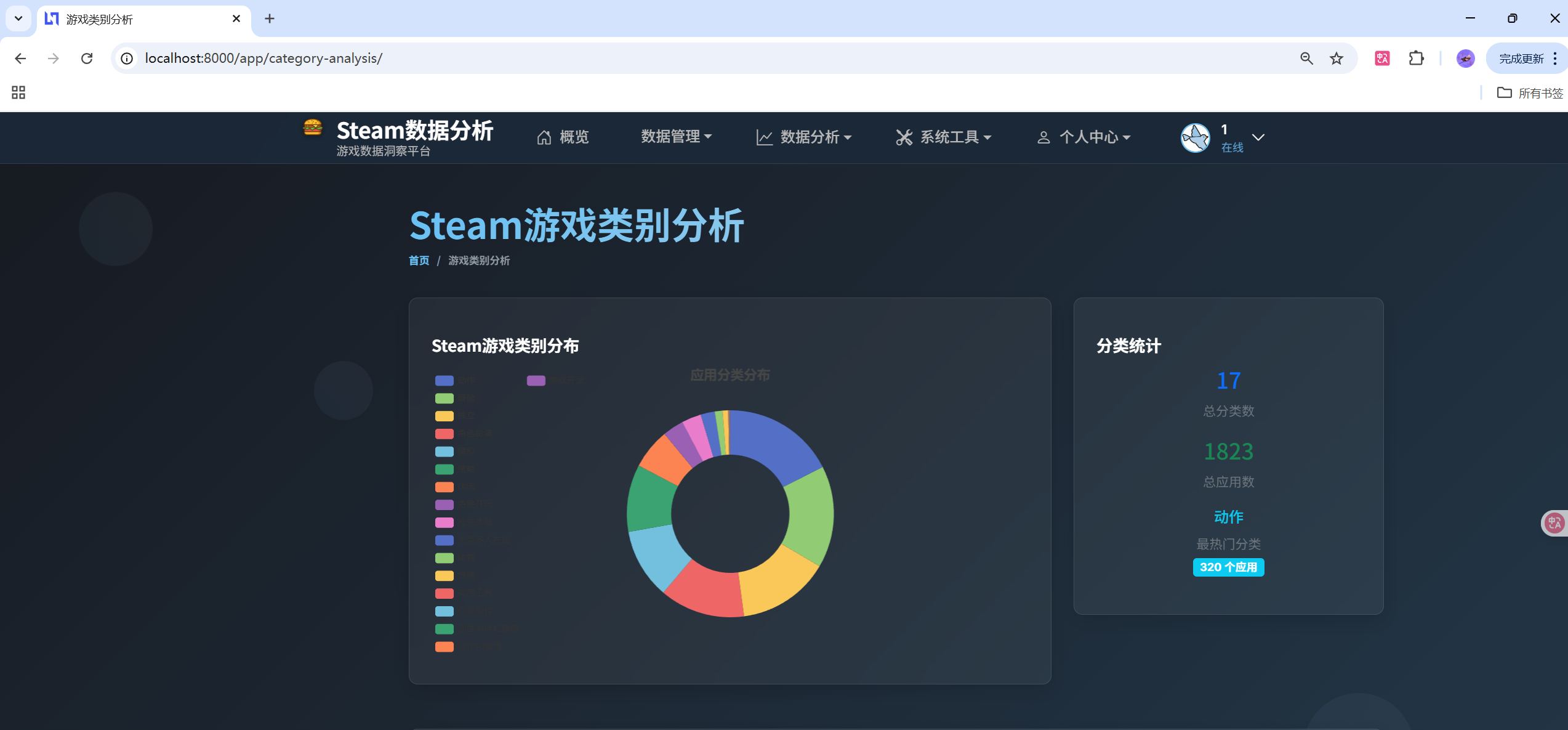Image resolution: width=1568 pixels, height=730 pixels.
Task: Click the 所有书签 folder icon
Action: (x=1504, y=92)
